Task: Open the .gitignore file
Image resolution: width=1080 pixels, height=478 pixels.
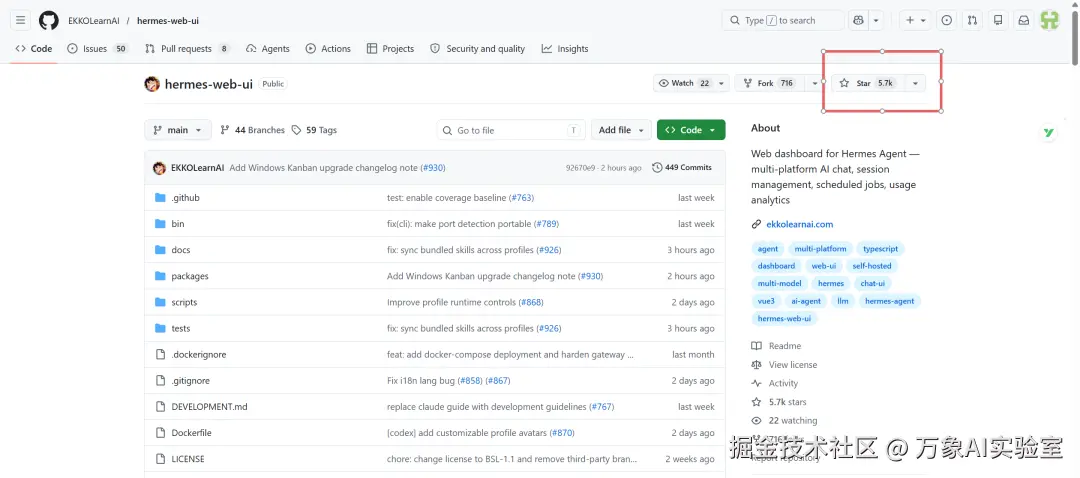Action: tap(190, 381)
